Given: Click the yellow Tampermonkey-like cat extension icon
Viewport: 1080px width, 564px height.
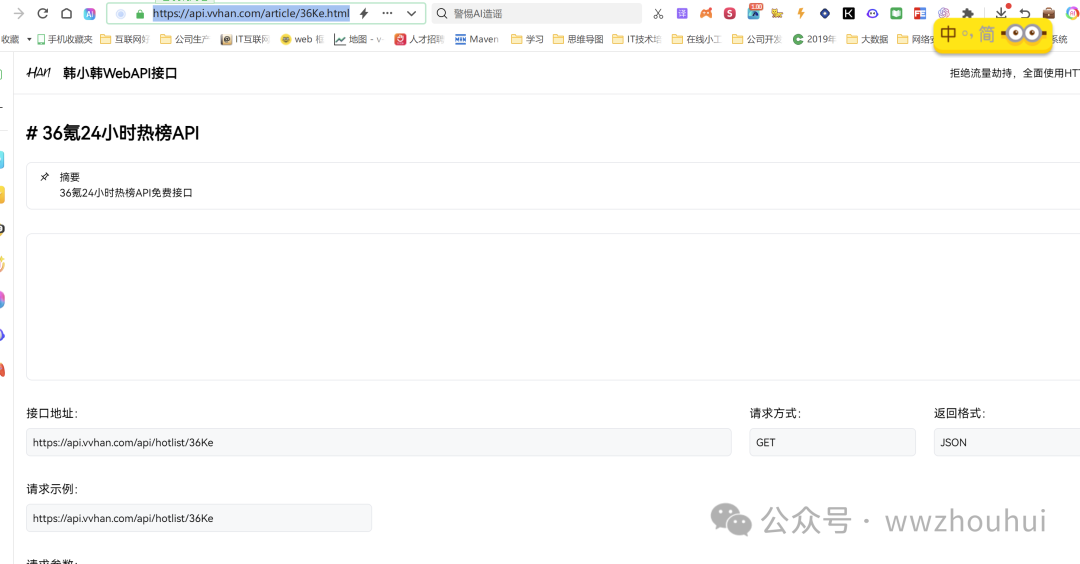Looking at the screenshot, I should tap(778, 13).
